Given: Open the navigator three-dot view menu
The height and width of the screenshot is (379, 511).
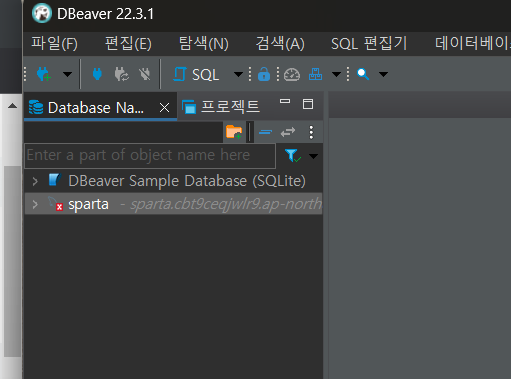Looking at the screenshot, I should coord(311,132).
